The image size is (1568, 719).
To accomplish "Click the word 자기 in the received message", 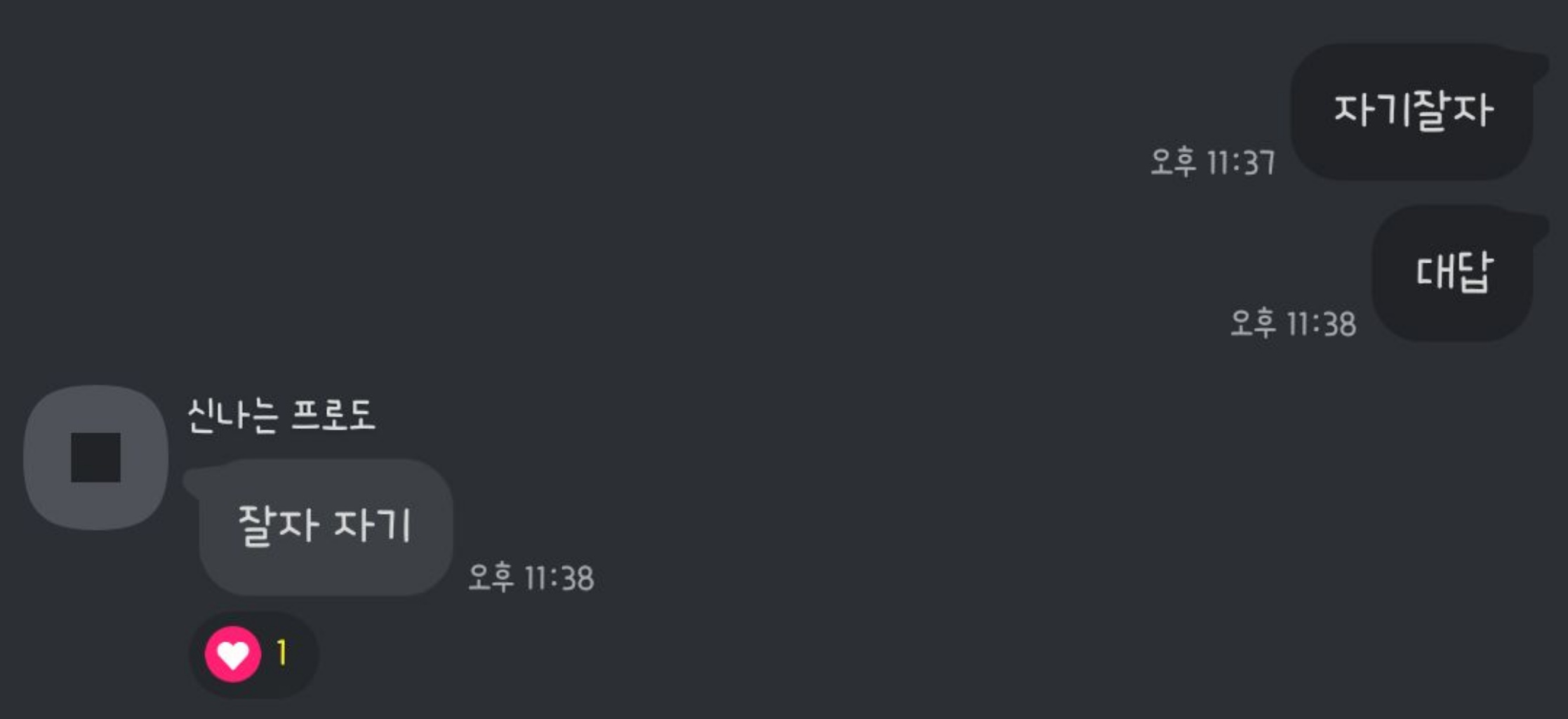I will click(x=371, y=526).
